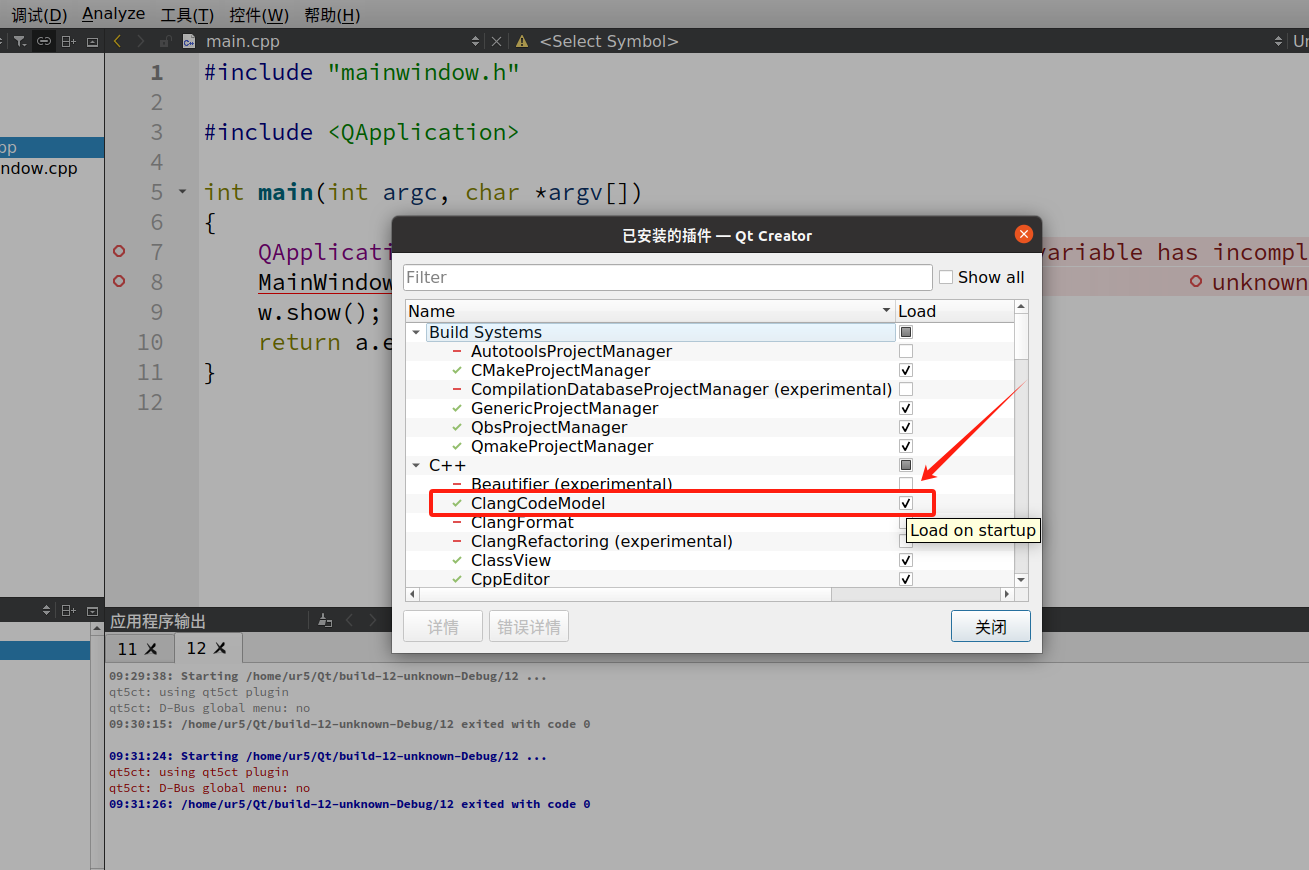Toggle Load for the C++ group
Viewport: 1309px width, 870px height.
(x=906, y=465)
